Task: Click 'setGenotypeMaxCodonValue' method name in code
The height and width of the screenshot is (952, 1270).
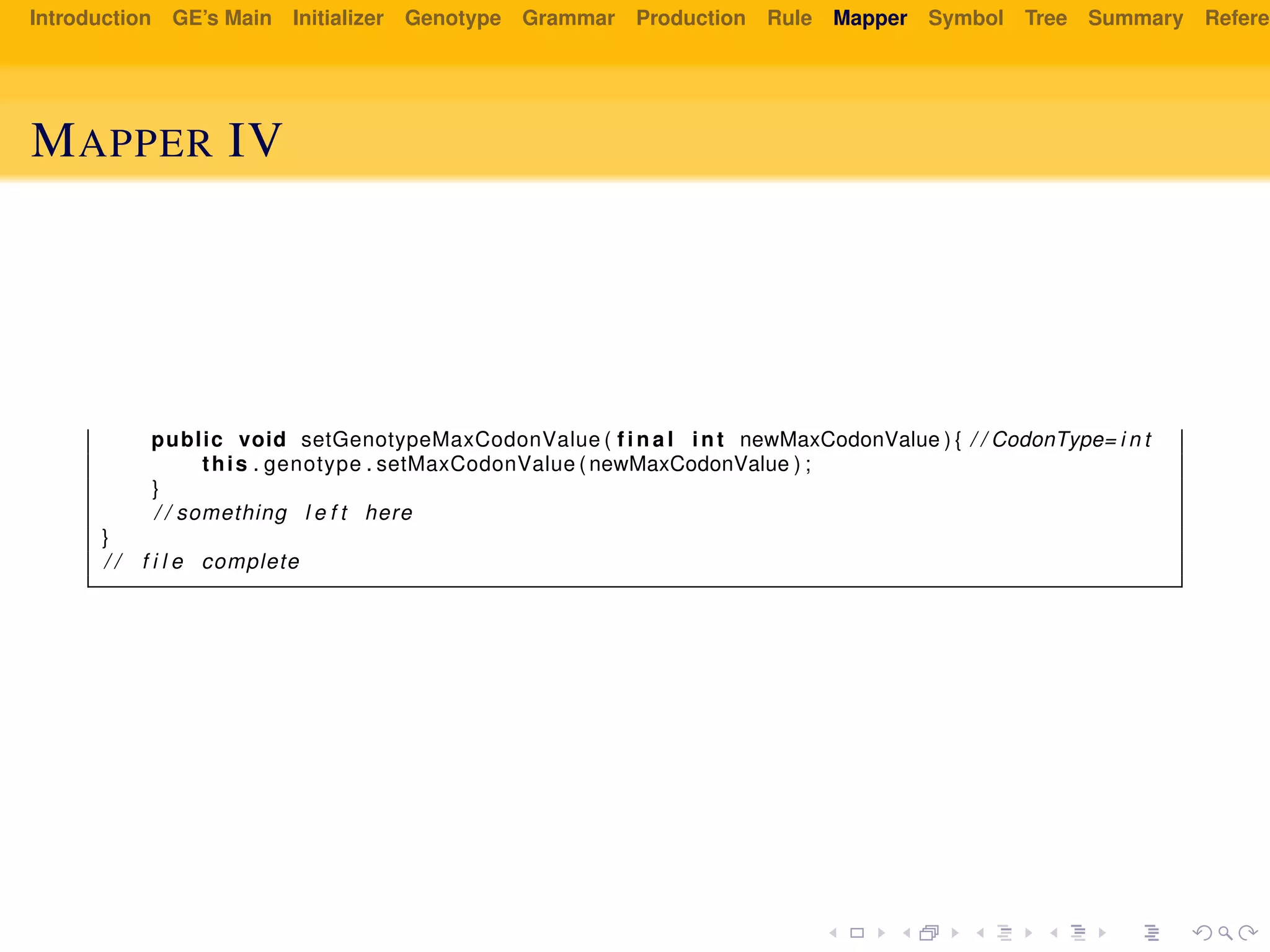Action: (x=450, y=439)
